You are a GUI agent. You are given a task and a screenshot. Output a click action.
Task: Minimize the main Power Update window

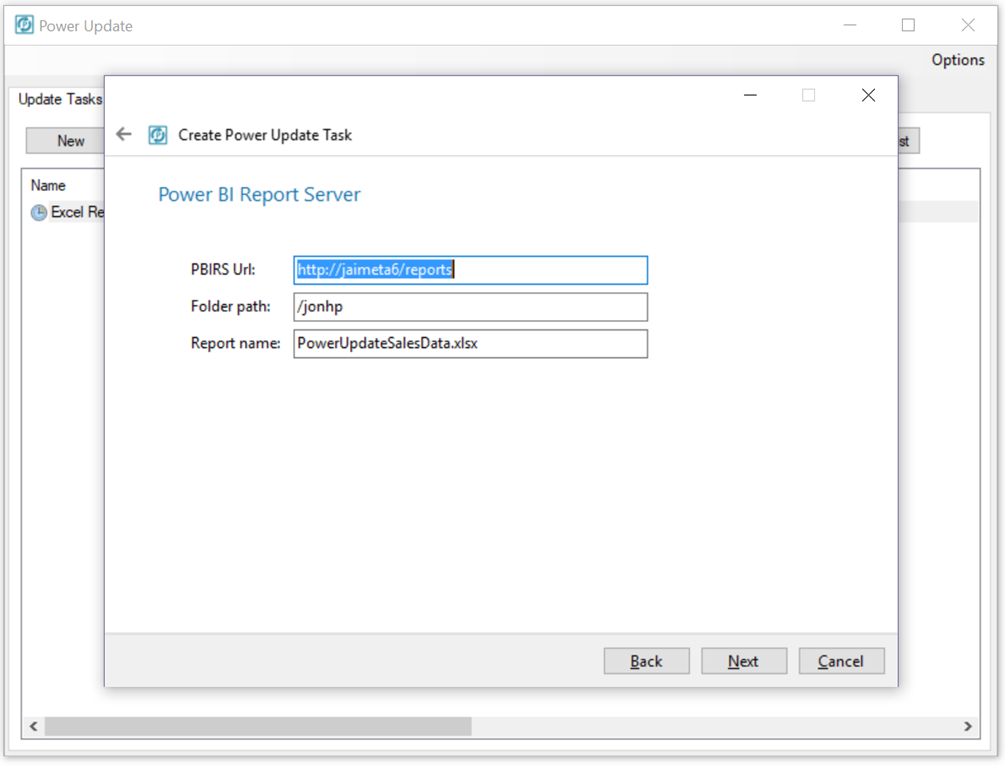[x=850, y=25]
